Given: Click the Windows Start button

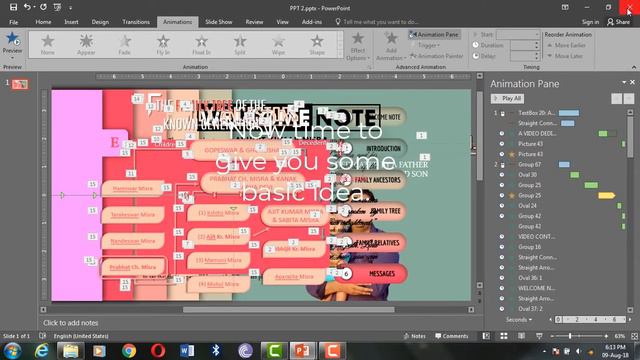Looking at the screenshot, I should click(12, 351).
